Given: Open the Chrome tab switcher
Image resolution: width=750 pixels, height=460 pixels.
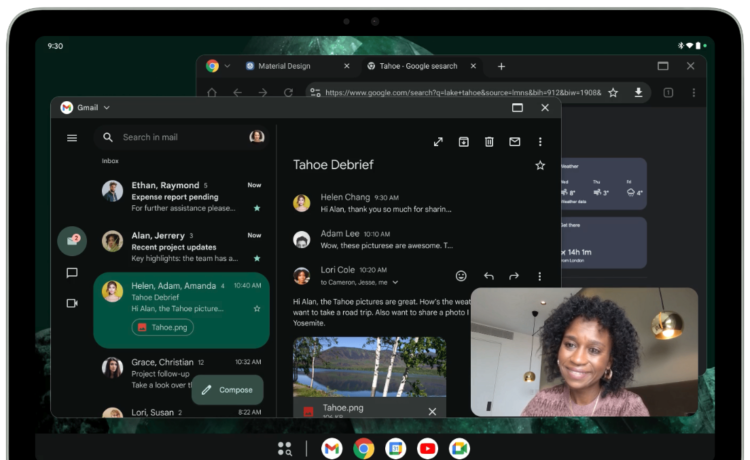Looking at the screenshot, I should 668,93.
